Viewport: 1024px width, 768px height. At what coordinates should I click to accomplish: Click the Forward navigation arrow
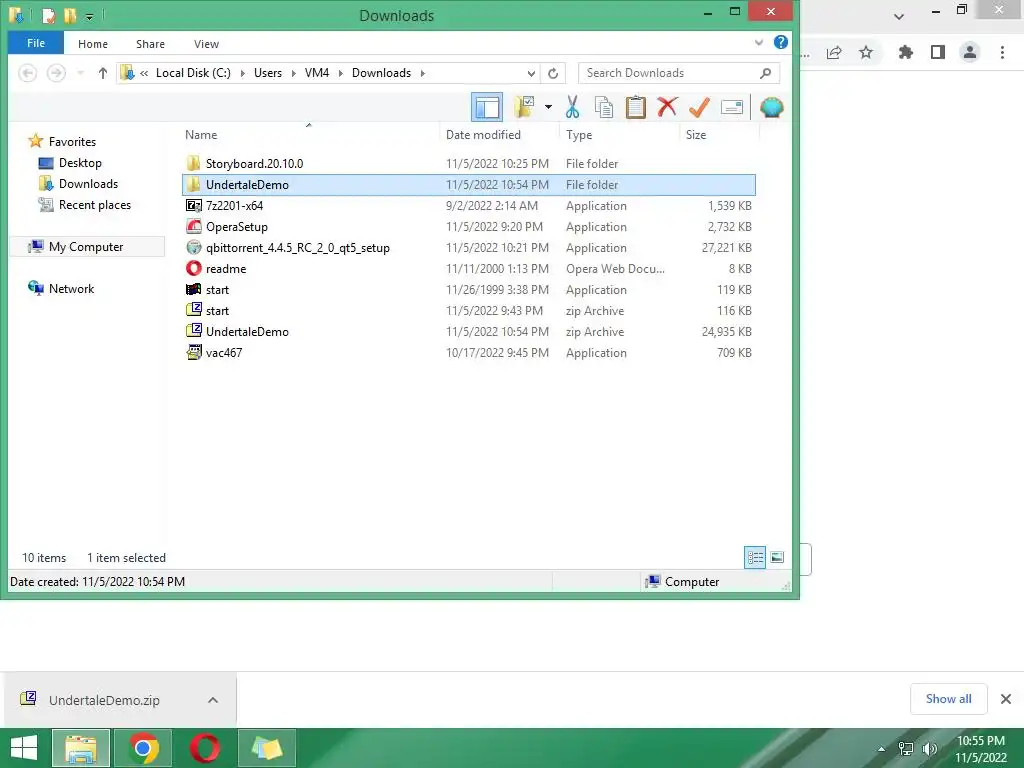point(56,73)
